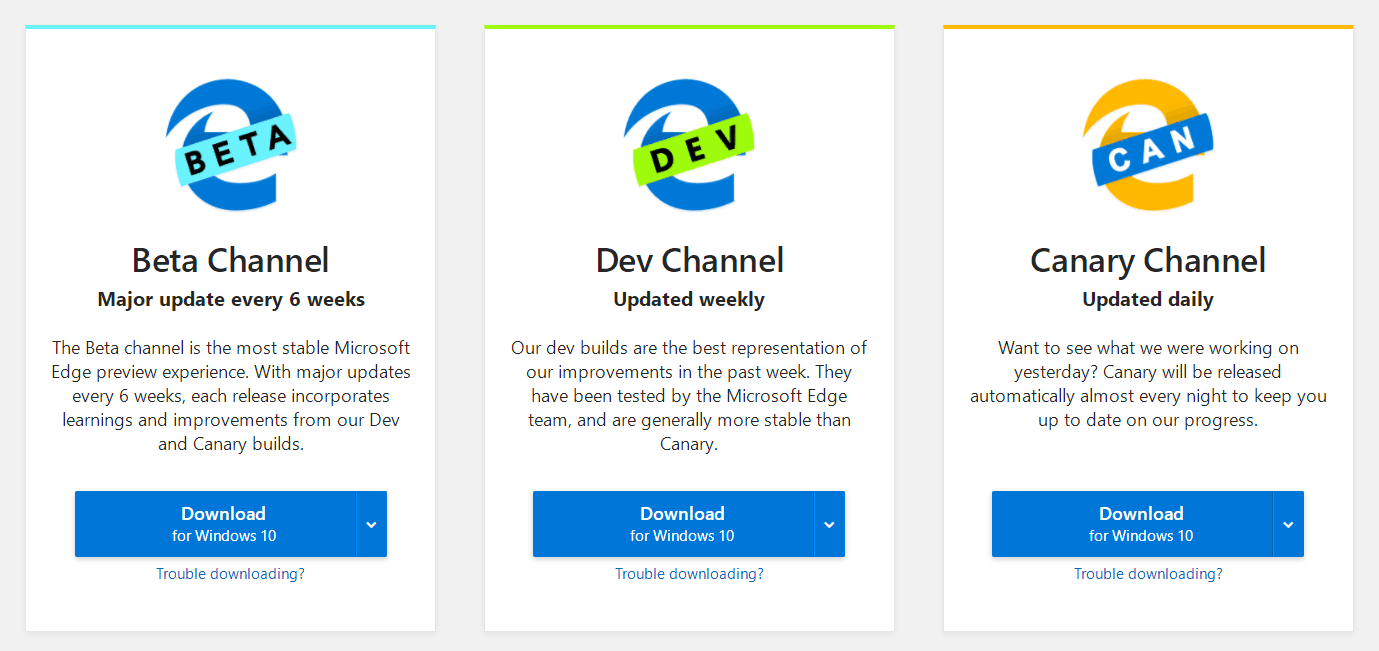Download Canary Channel for Windows 10
The width and height of the screenshot is (1379, 651).
[x=1132, y=524]
